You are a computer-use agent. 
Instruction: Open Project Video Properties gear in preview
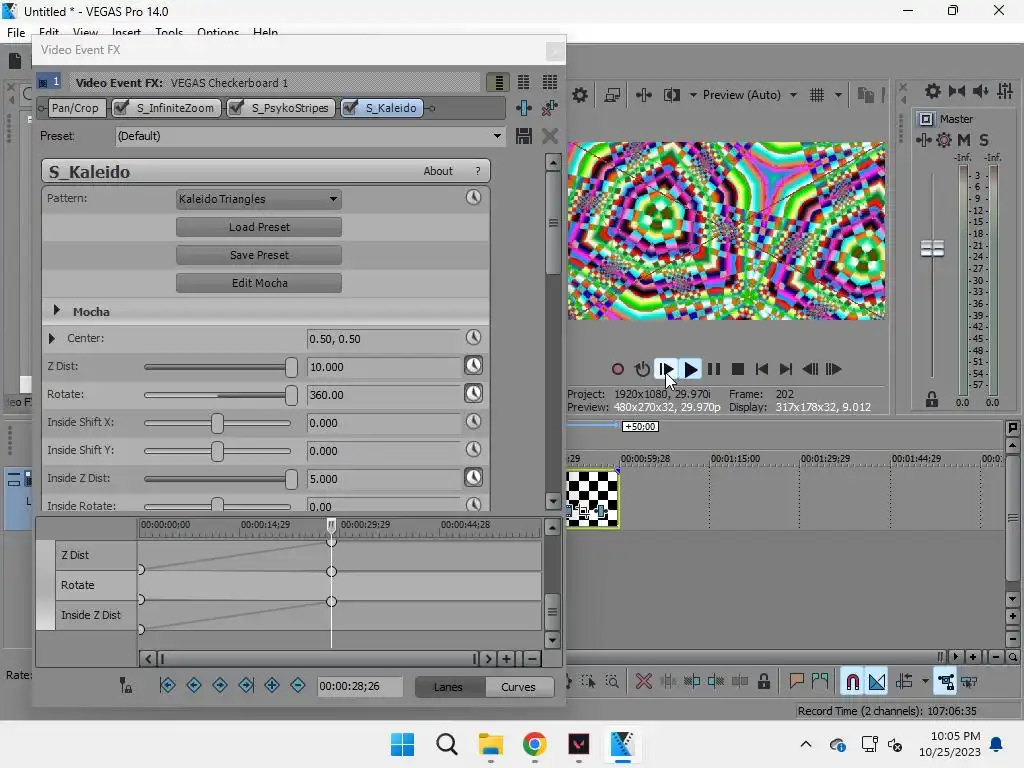[580, 95]
